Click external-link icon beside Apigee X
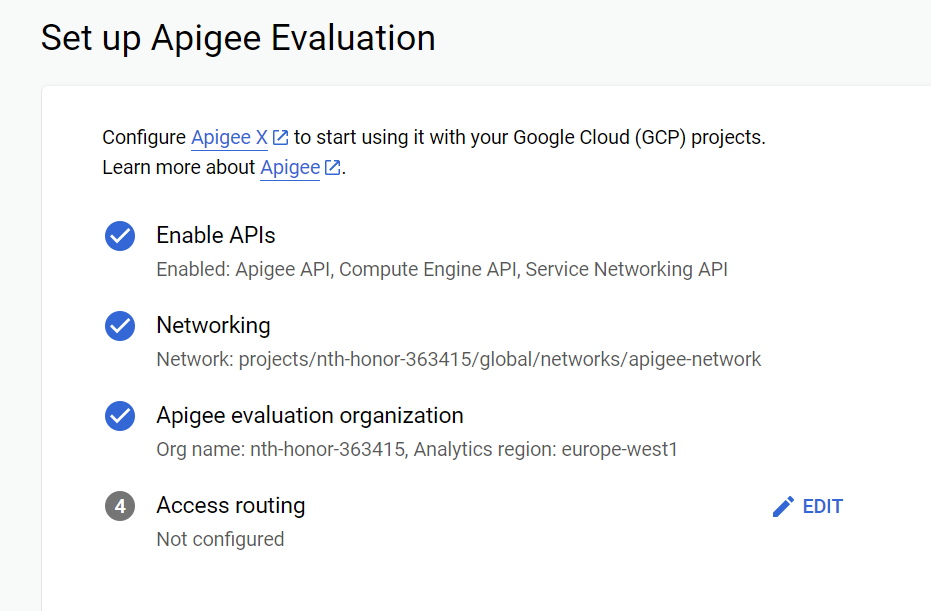 tap(280, 138)
